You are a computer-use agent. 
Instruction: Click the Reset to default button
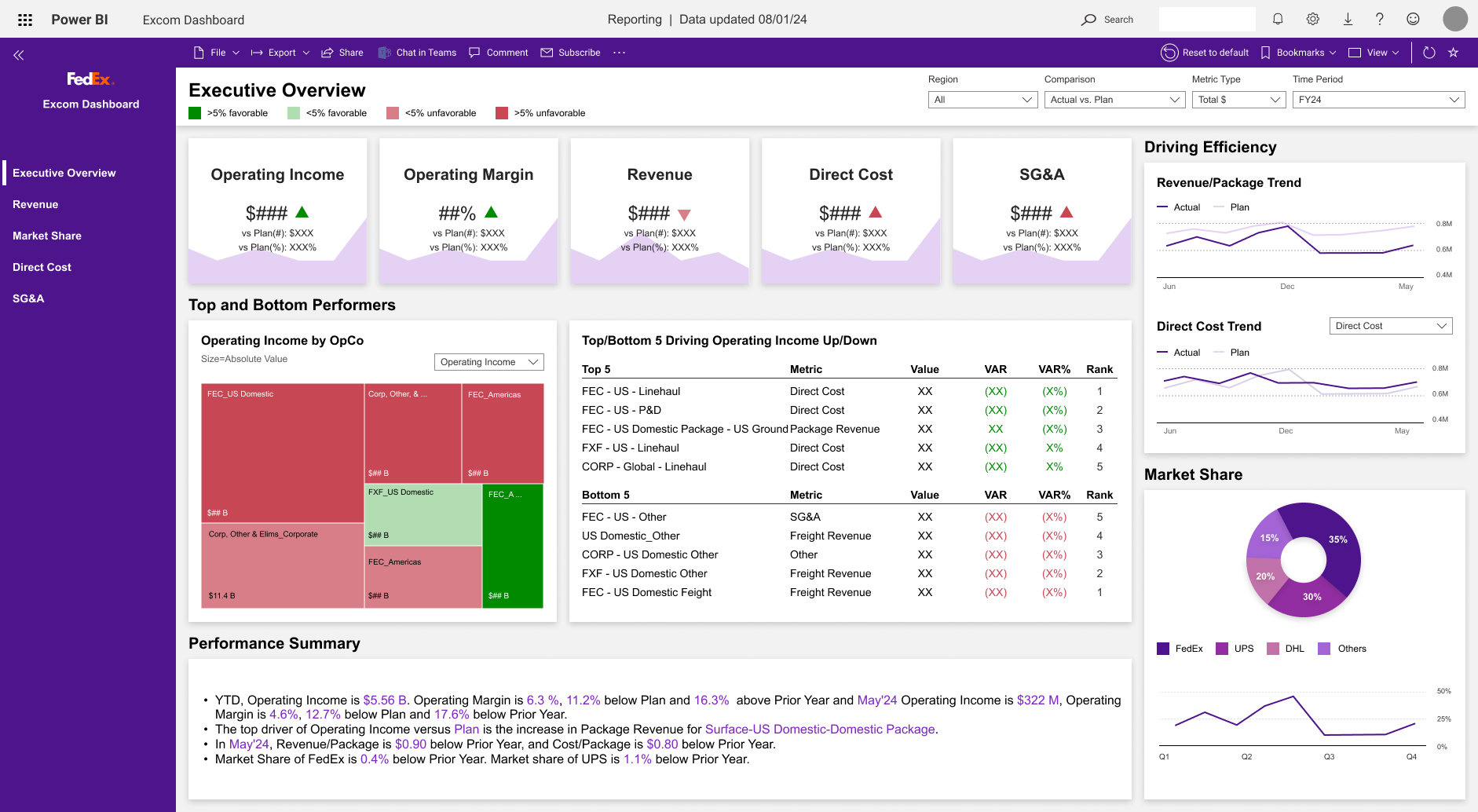click(x=1205, y=53)
